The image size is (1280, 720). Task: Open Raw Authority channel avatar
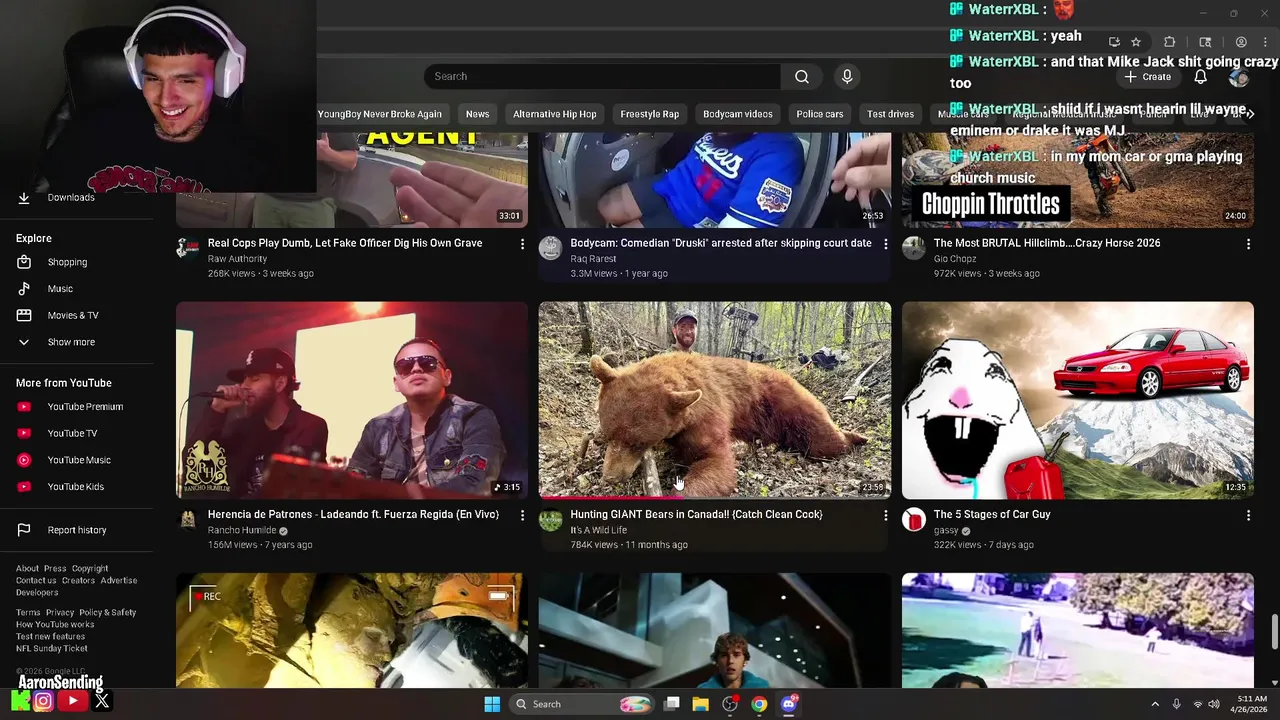pos(188,248)
